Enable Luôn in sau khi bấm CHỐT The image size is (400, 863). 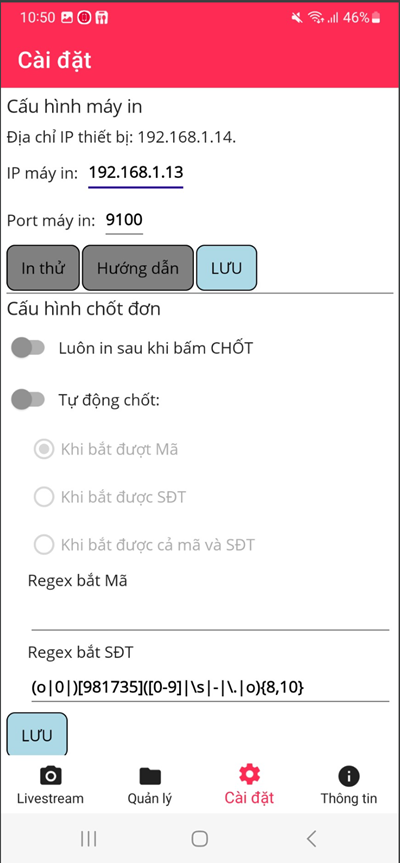tap(28, 348)
